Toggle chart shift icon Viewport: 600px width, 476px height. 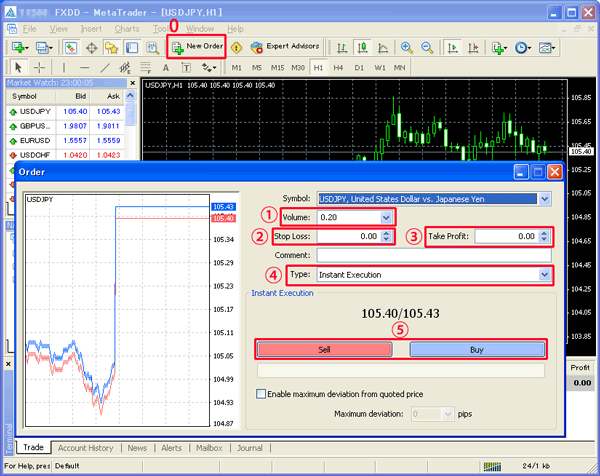pyautogui.click(x=473, y=48)
